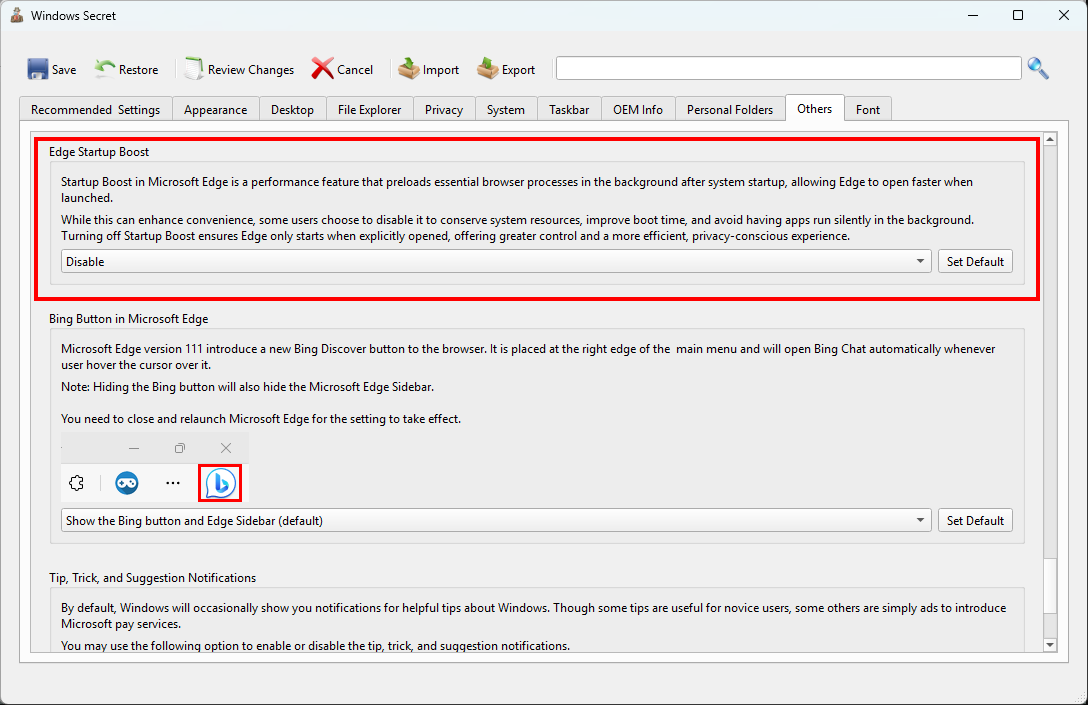Switch to the Recommended Settings tab
This screenshot has height=705, width=1088.
pyautogui.click(x=96, y=110)
